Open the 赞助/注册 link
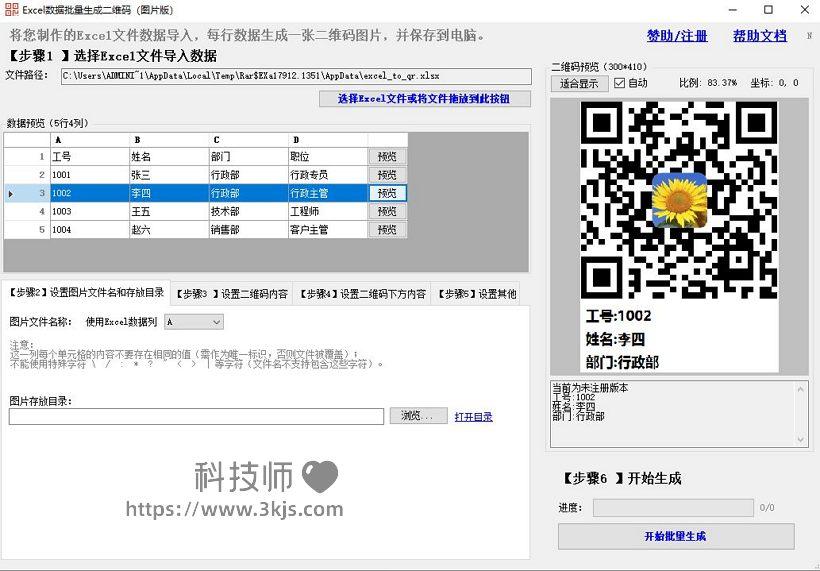 click(677, 36)
